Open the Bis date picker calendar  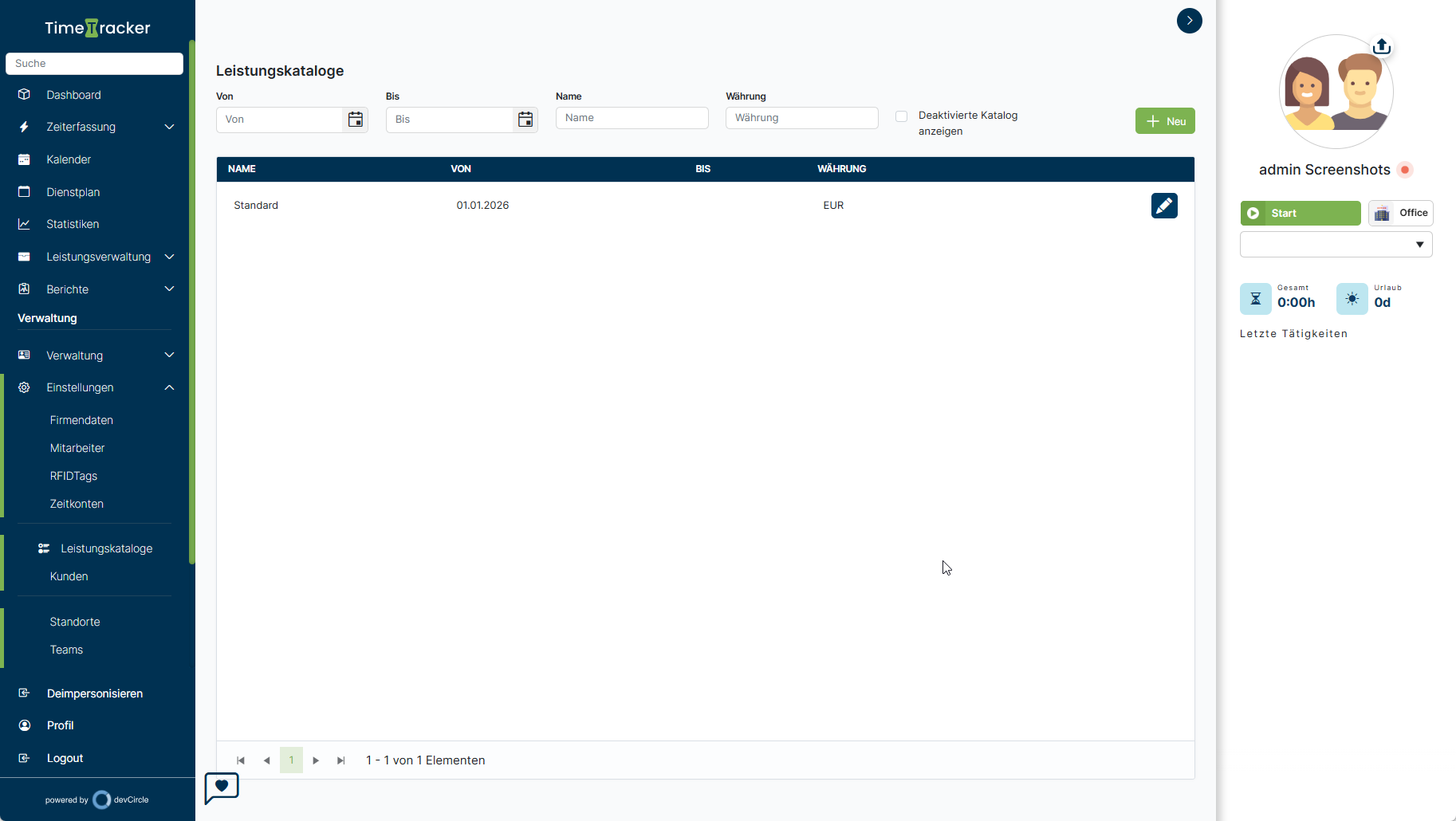[x=525, y=120]
